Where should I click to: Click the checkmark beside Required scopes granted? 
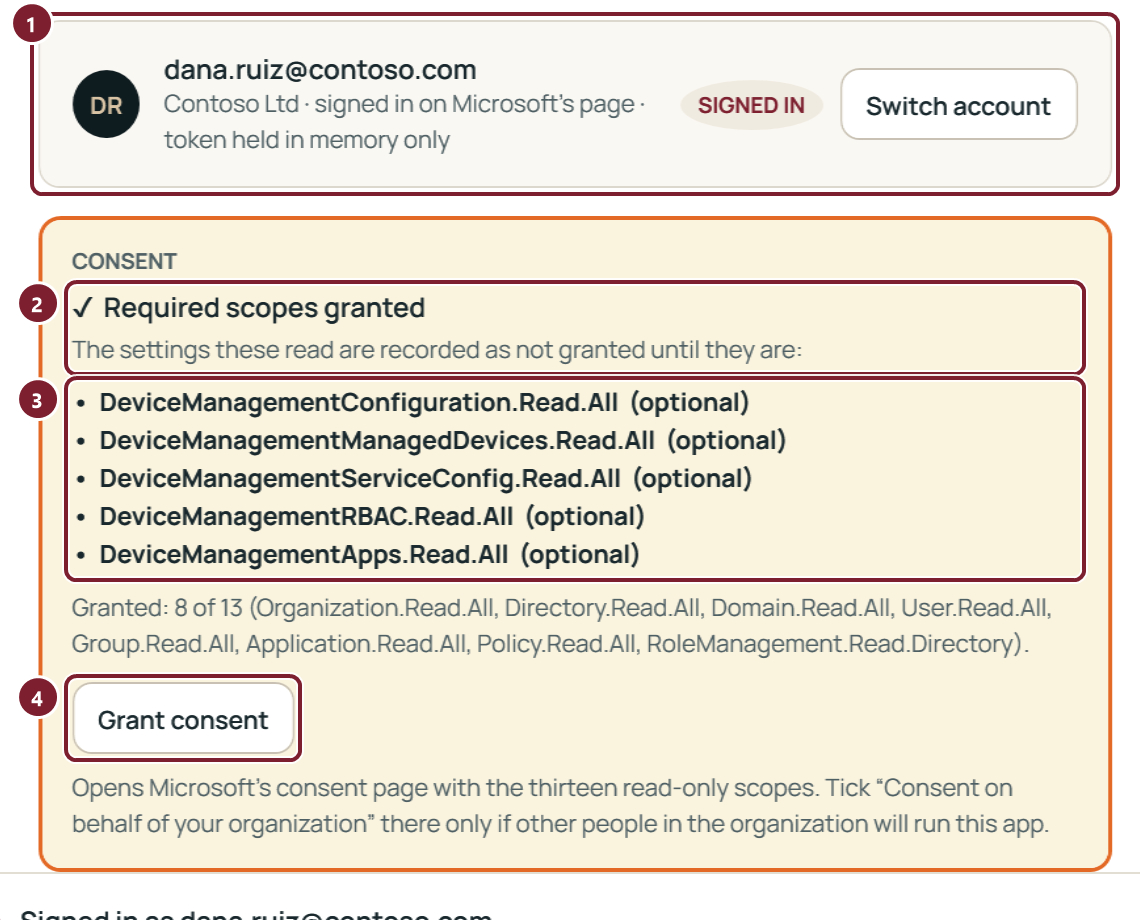click(83, 308)
